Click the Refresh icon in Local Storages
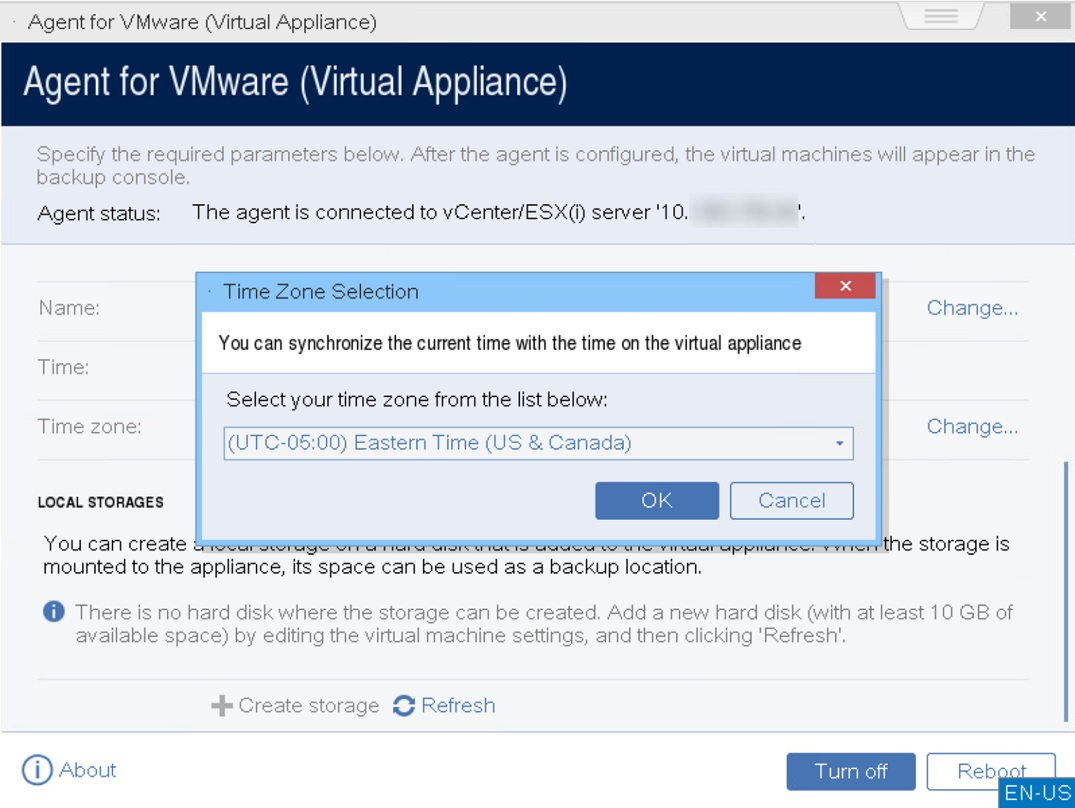The image size is (1075, 808). tap(404, 705)
